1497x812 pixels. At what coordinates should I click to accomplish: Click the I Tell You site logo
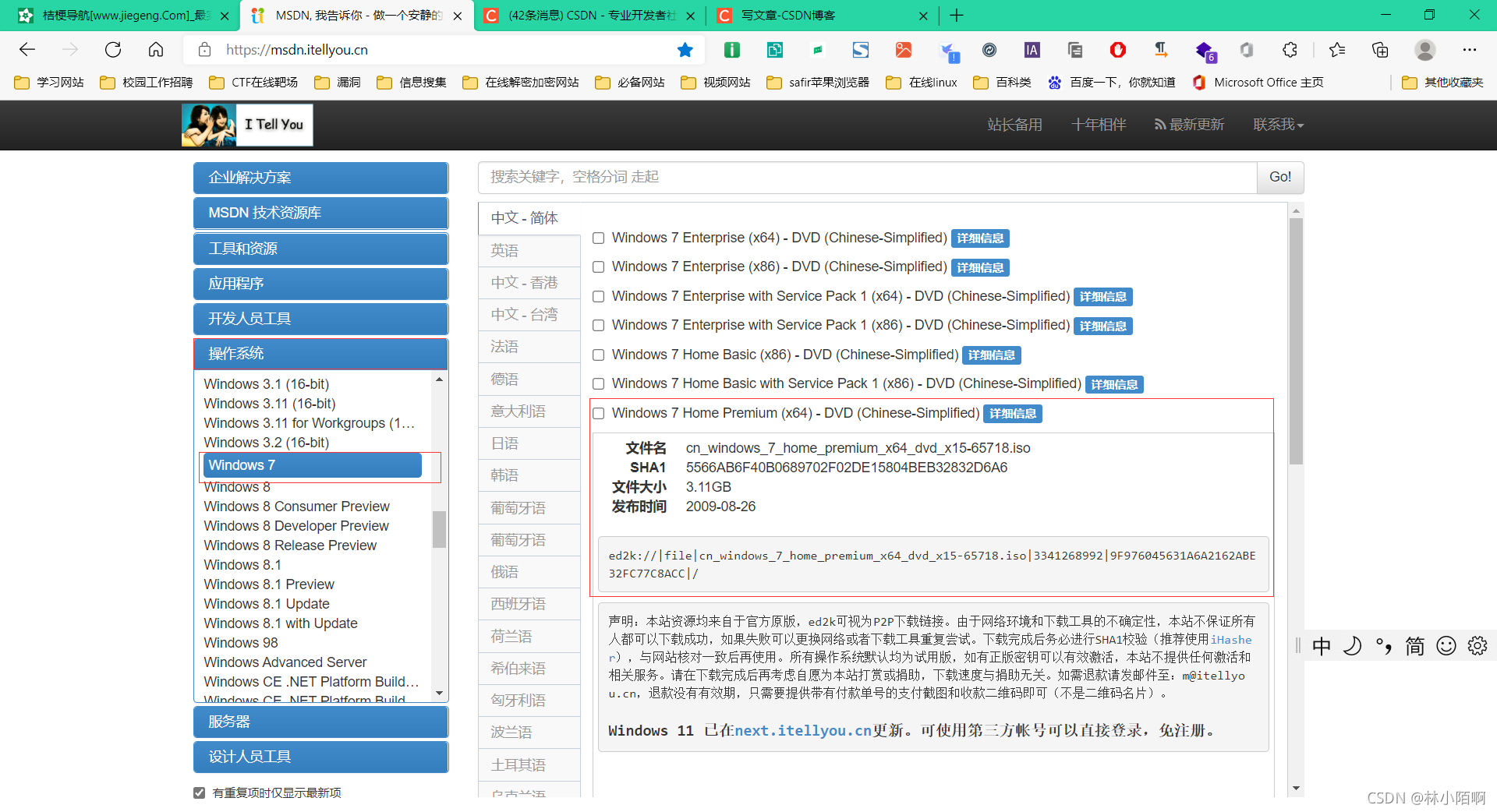(247, 125)
